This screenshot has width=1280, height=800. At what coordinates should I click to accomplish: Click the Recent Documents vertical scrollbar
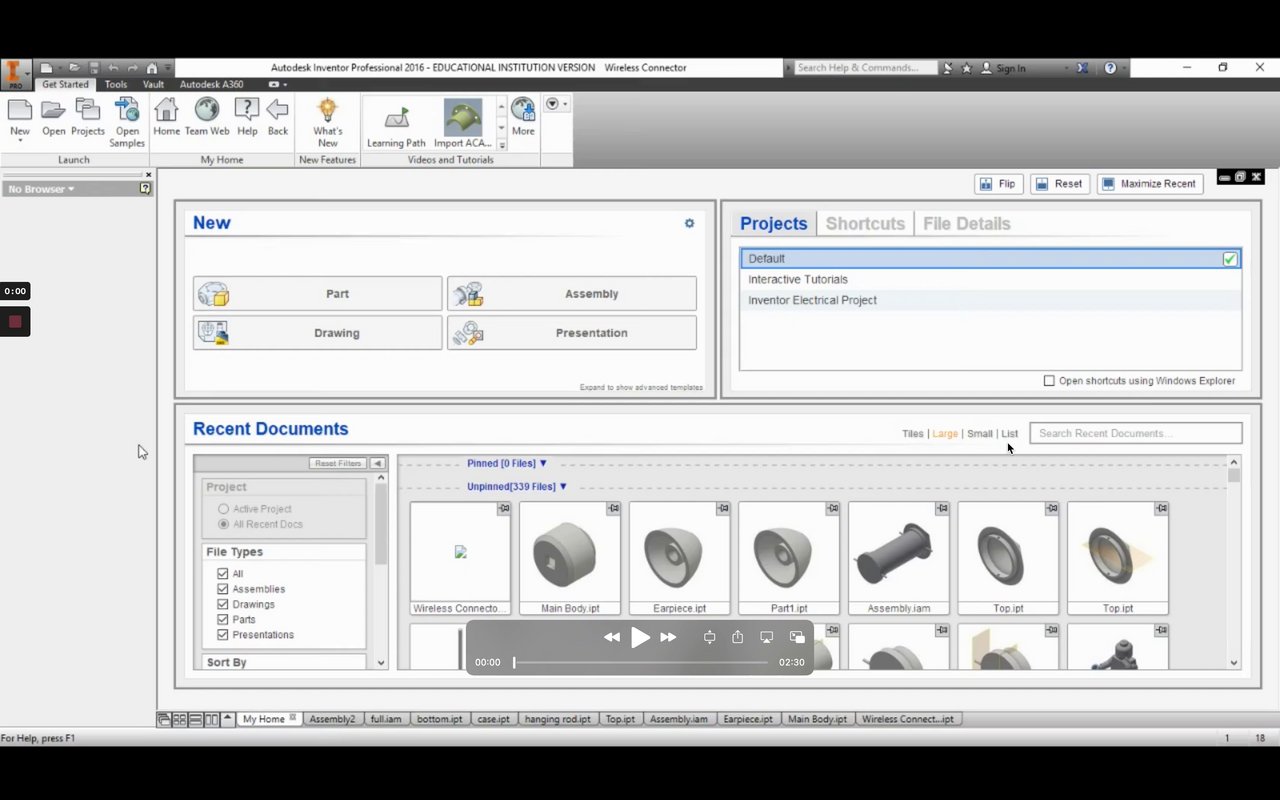pos(1233,563)
